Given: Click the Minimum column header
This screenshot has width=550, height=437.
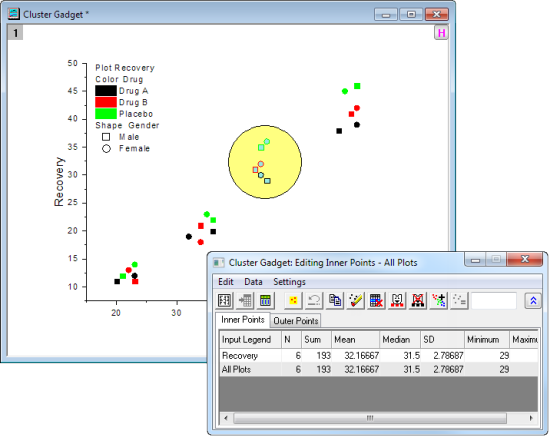Looking at the screenshot, I should (487, 339).
